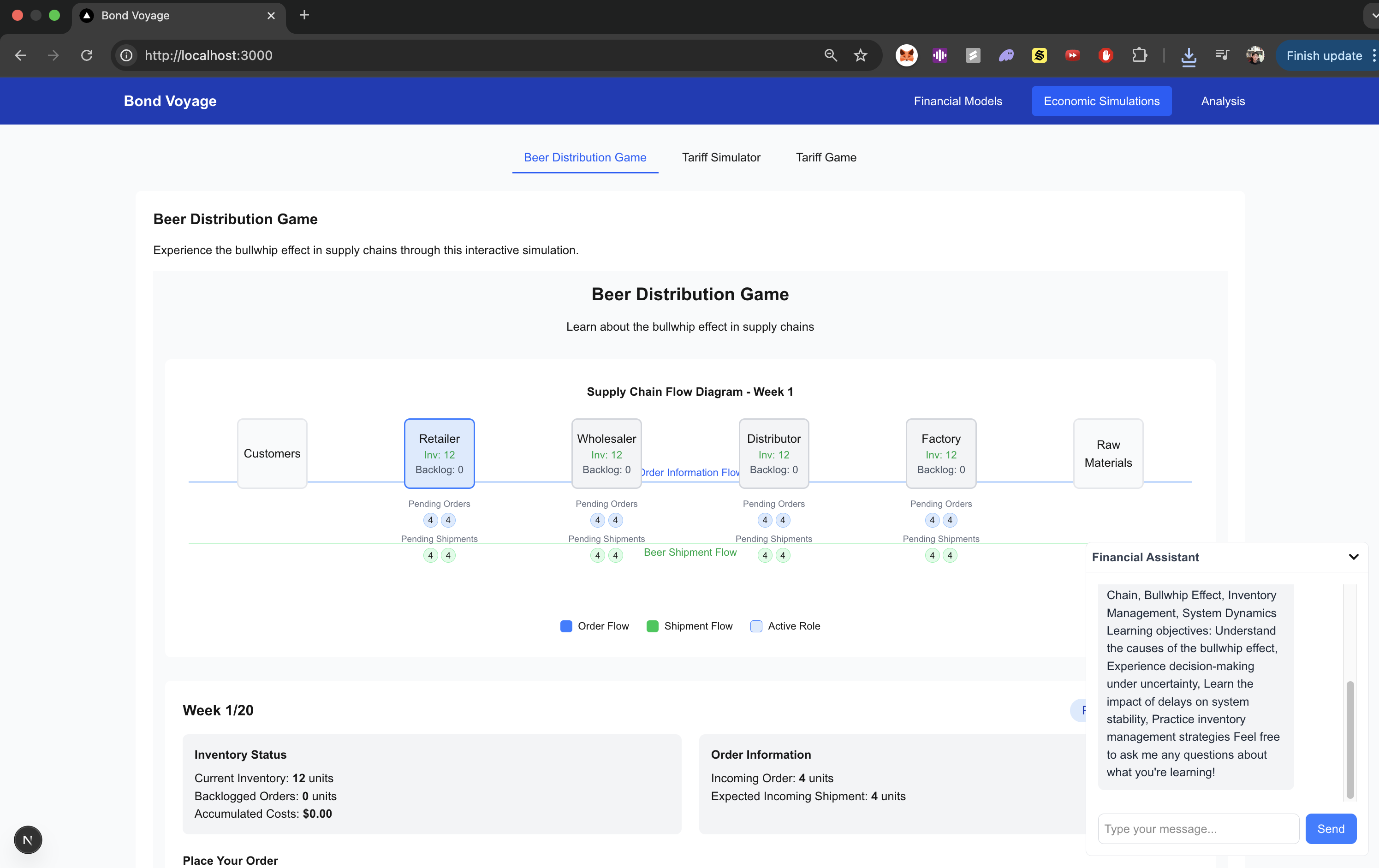Click the zoom magnifier icon in address bar
The height and width of the screenshot is (868, 1379).
click(x=830, y=55)
